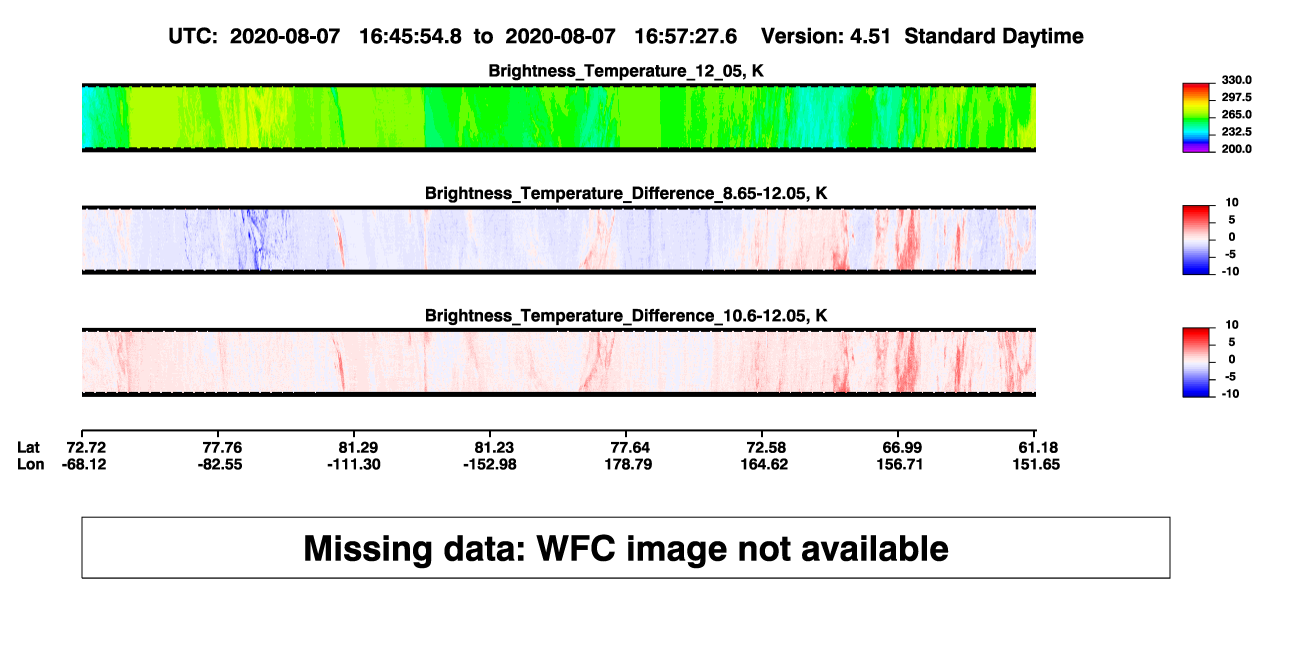Click the 8.65-12.05 difference image strip

click(558, 240)
